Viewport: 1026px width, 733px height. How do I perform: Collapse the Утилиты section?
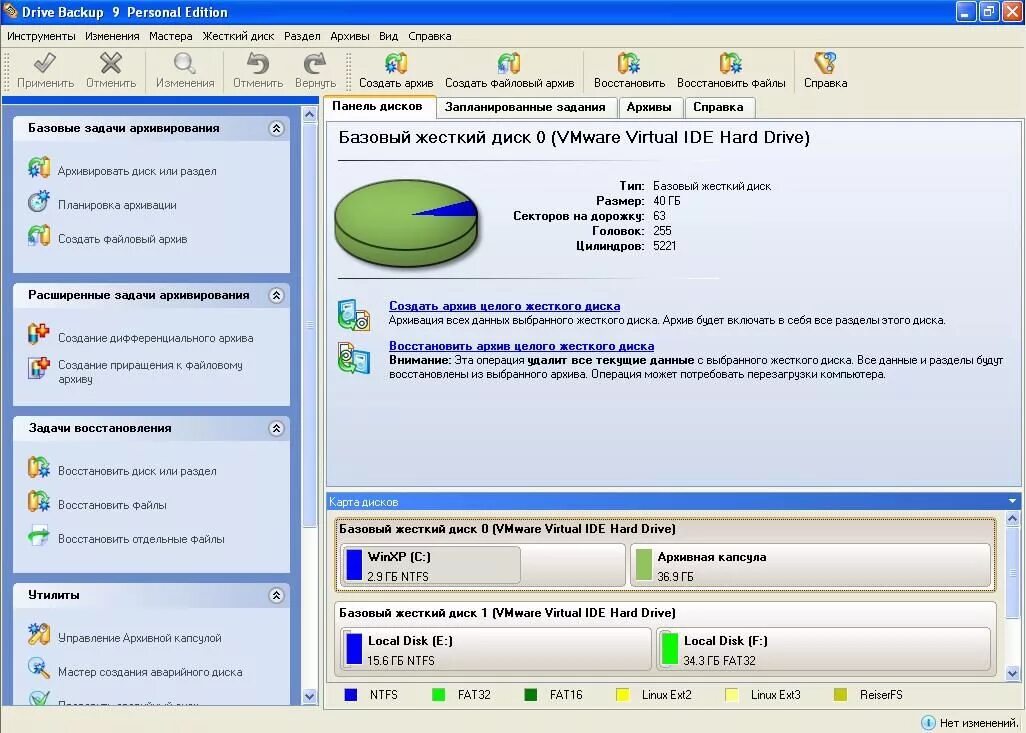[x=276, y=595]
